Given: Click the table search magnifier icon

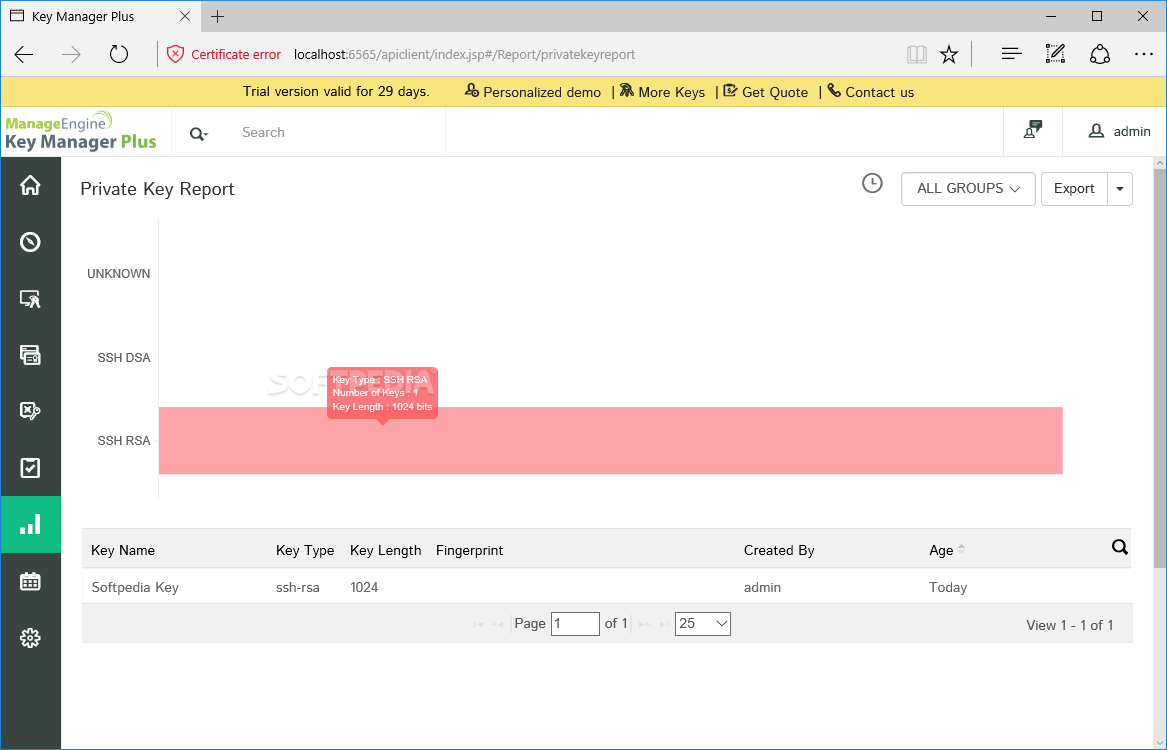Looking at the screenshot, I should 1119,548.
